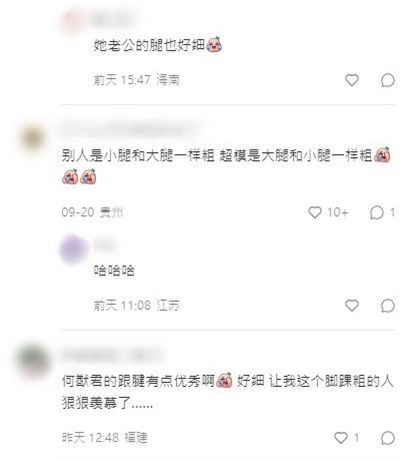Click the blurred username above 何猷君 comment
The height and width of the screenshot is (459, 418).
(113, 354)
